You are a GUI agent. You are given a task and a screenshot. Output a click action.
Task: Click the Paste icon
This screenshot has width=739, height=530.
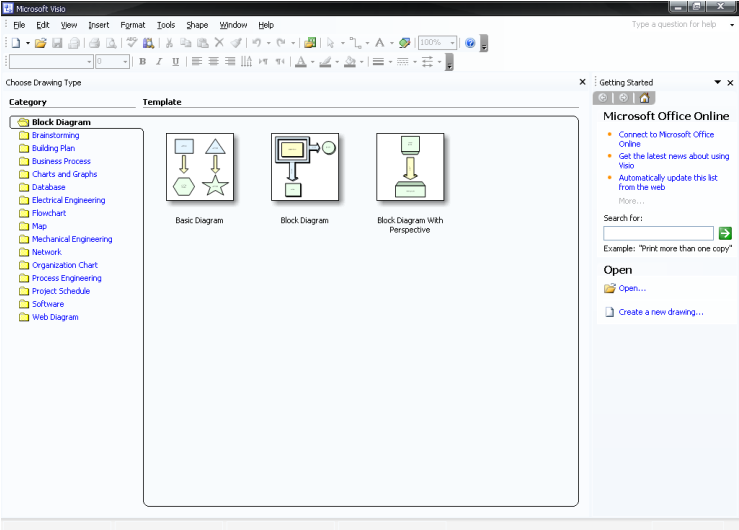(x=203, y=43)
